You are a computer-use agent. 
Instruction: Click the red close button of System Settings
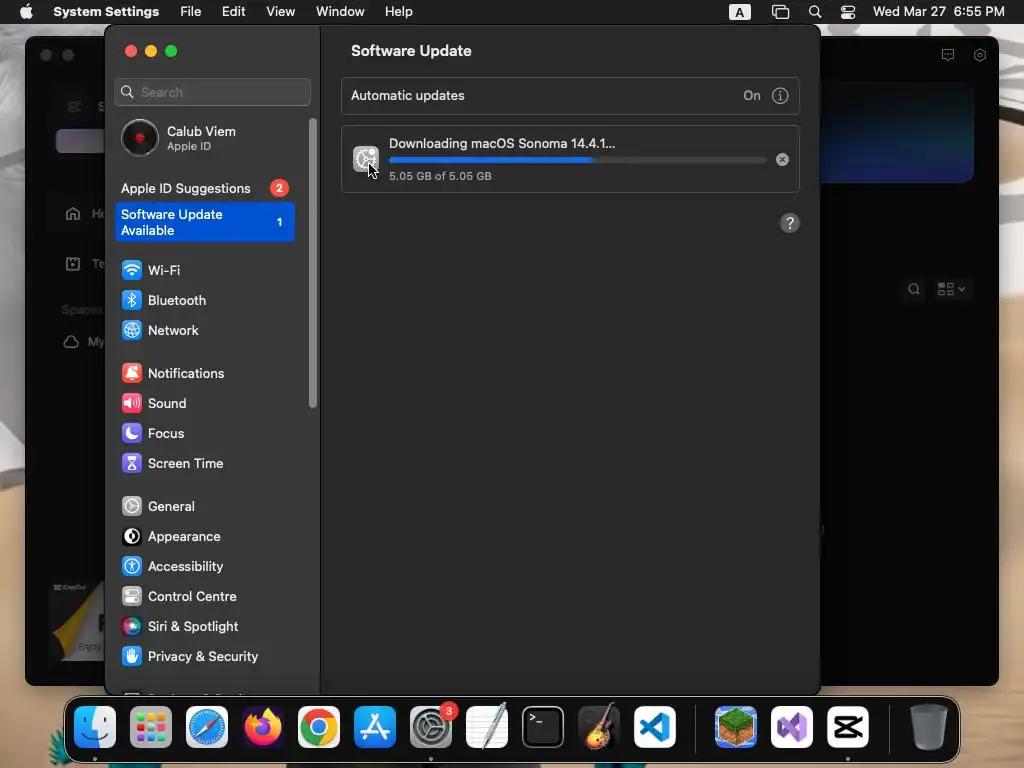click(x=131, y=51)
